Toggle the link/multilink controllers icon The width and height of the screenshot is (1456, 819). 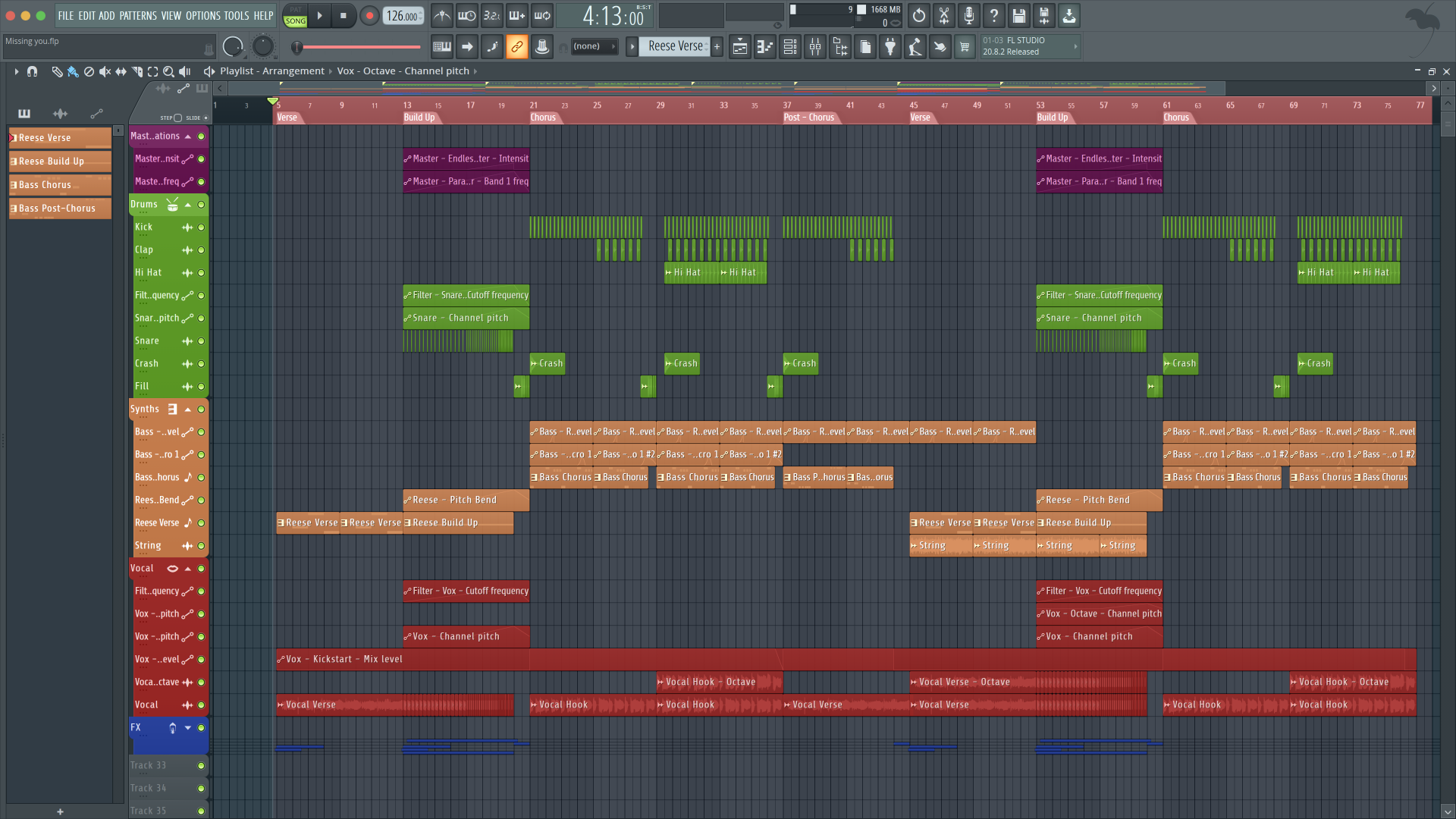click(x=517, y=47)
